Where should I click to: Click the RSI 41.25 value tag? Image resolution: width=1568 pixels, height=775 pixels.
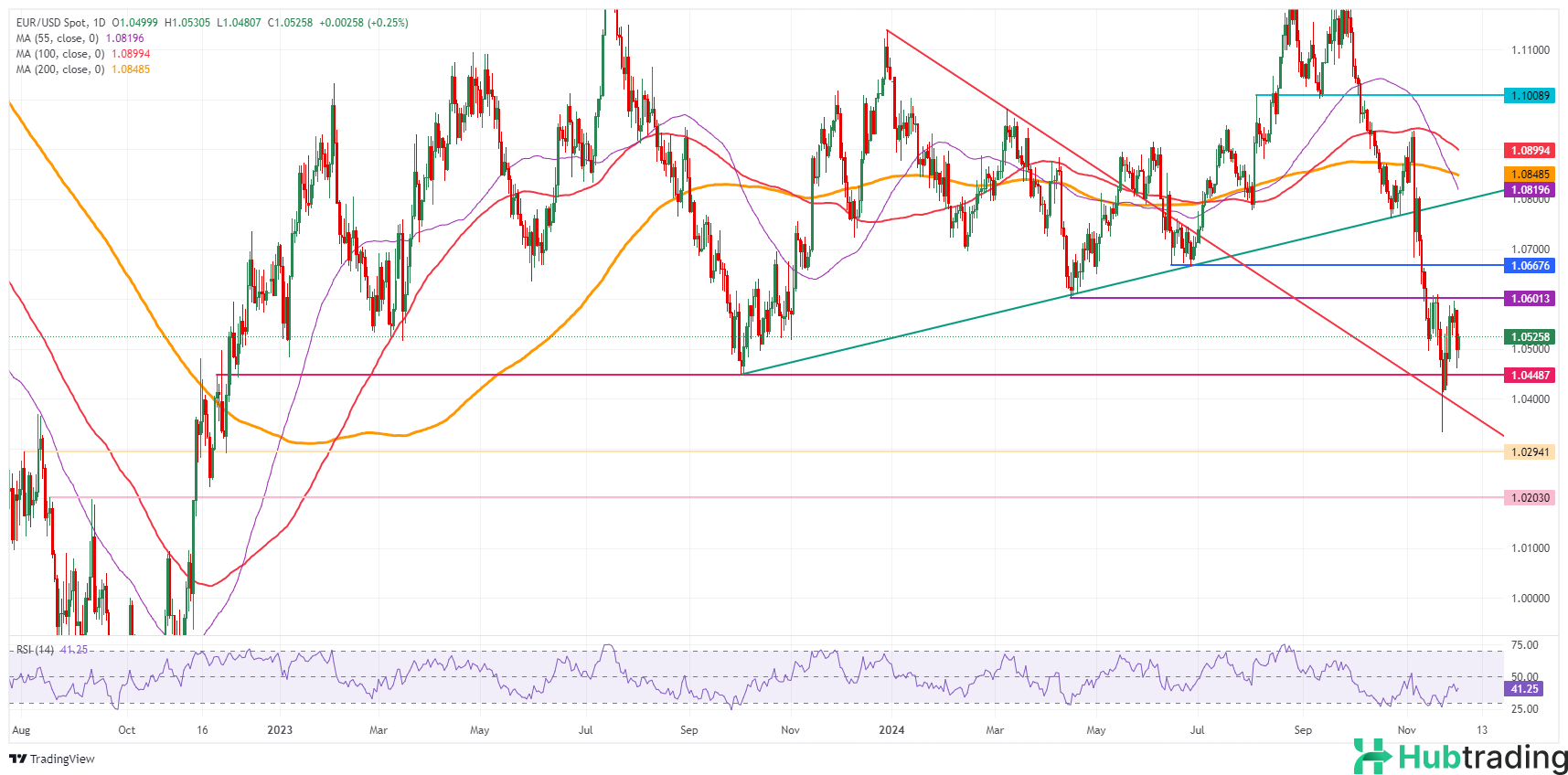1523,689
